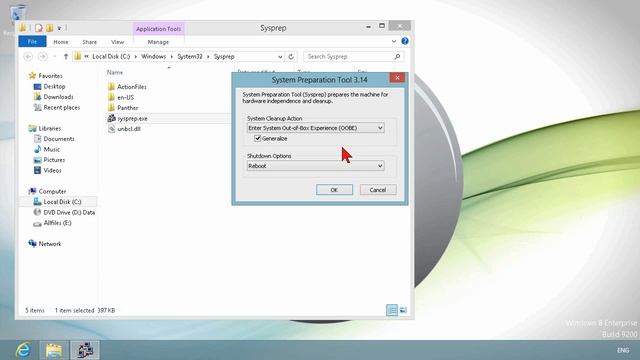Open DVD Drive (D:) Data

tap(69, 213)
